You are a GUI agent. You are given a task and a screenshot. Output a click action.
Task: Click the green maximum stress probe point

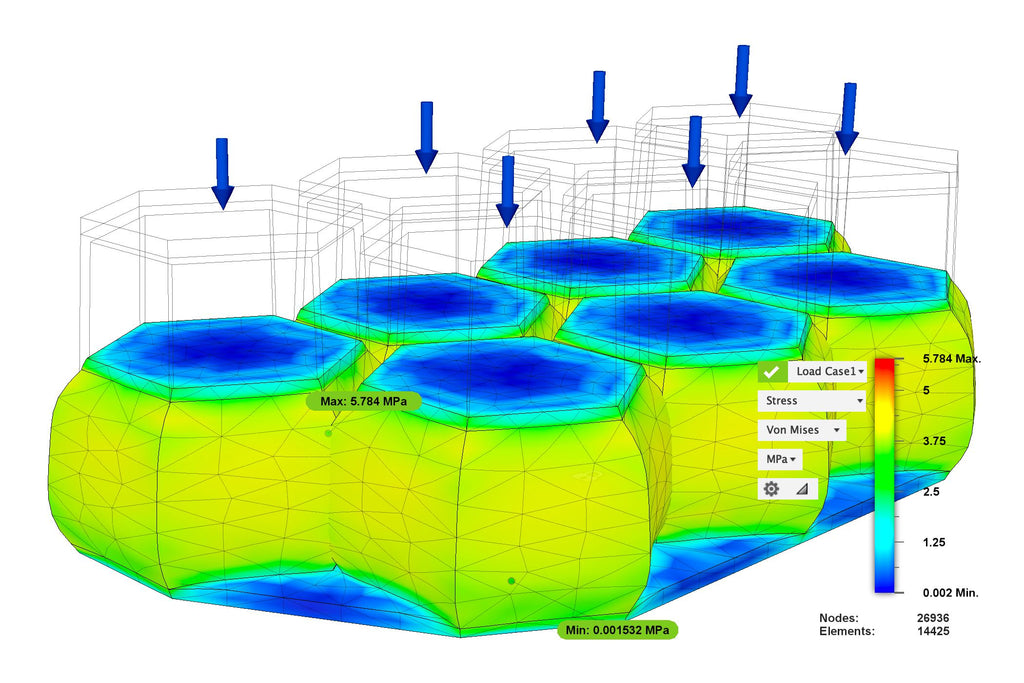(328, 434)
